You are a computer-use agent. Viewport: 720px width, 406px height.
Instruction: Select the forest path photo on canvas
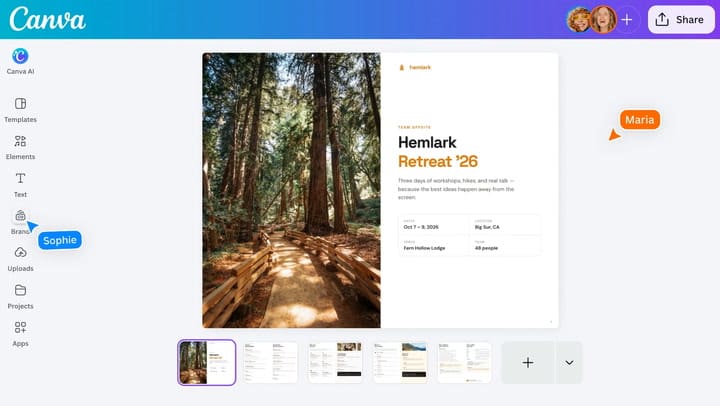click(x=292, y=190)
